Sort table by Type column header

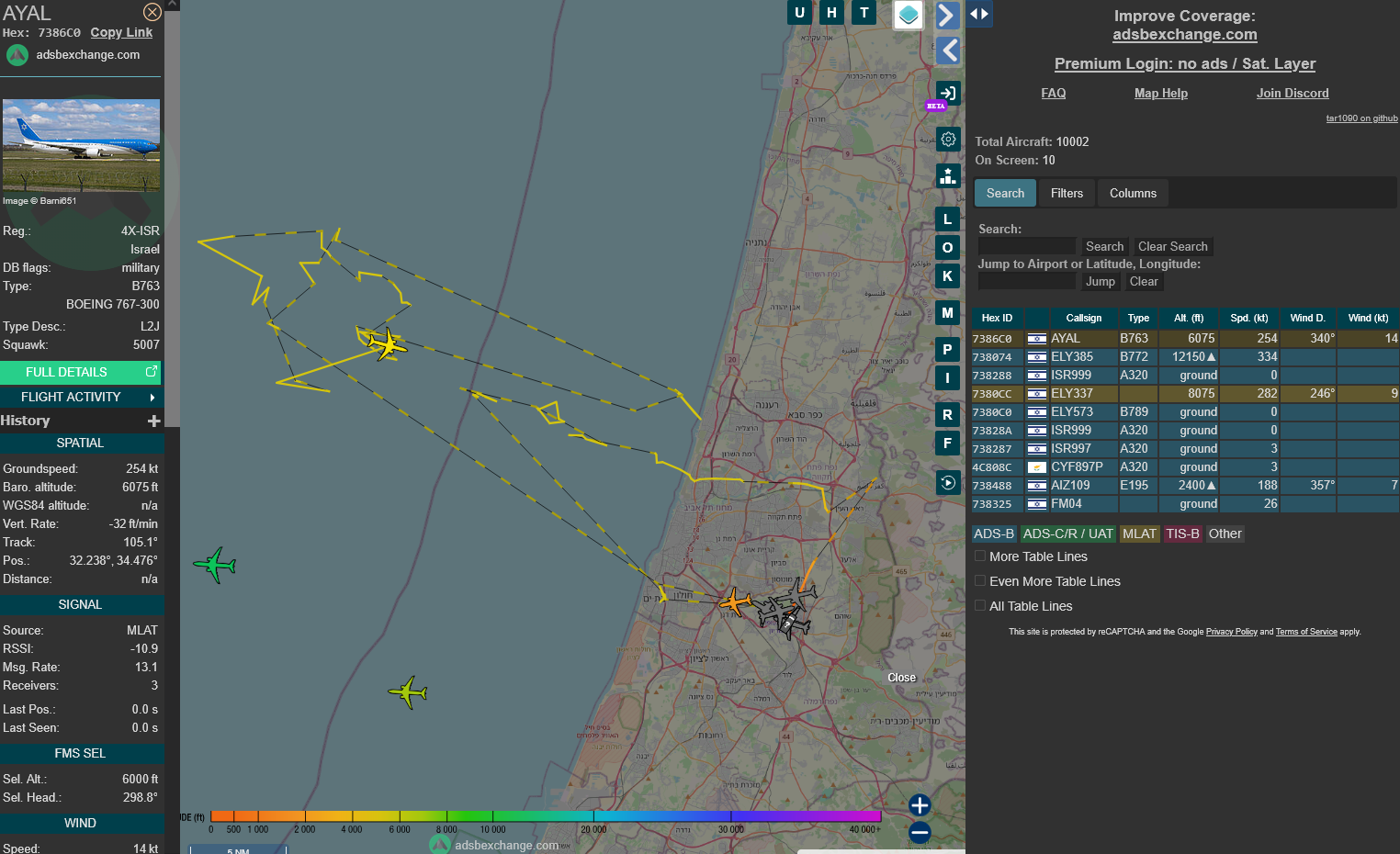(1138, 318)
